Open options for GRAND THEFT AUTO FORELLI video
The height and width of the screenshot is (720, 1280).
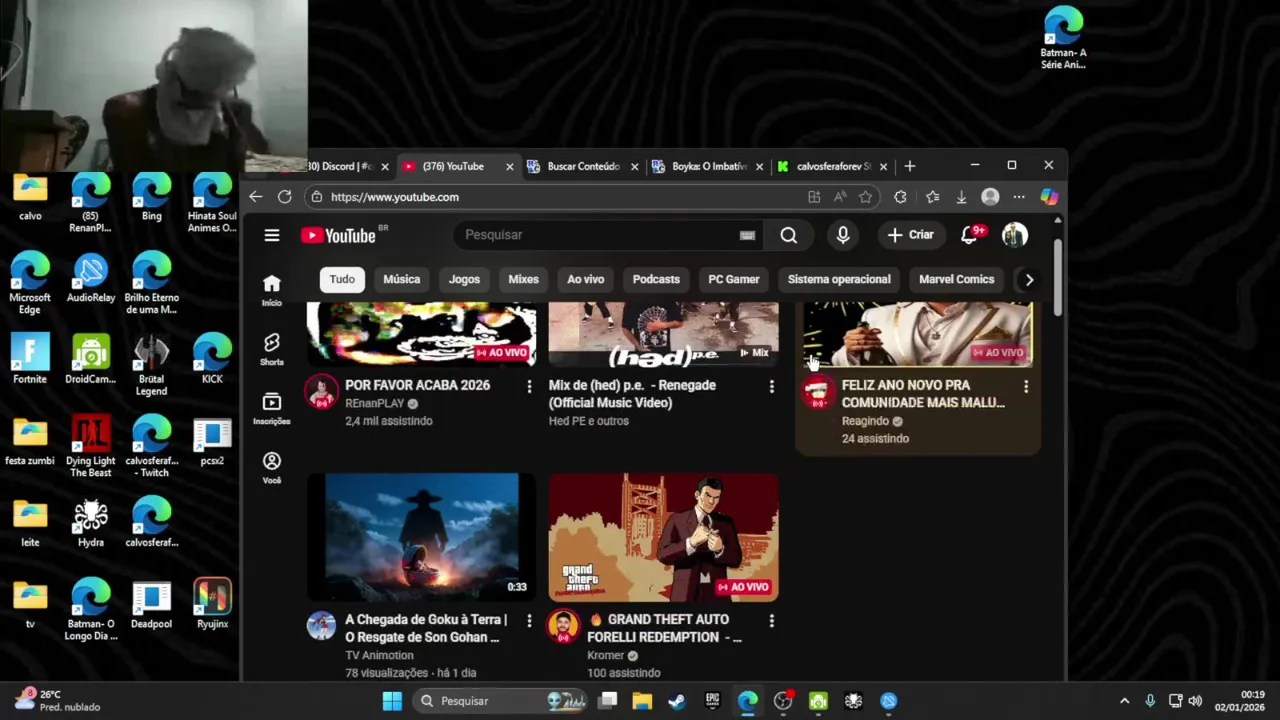[771, 621]
